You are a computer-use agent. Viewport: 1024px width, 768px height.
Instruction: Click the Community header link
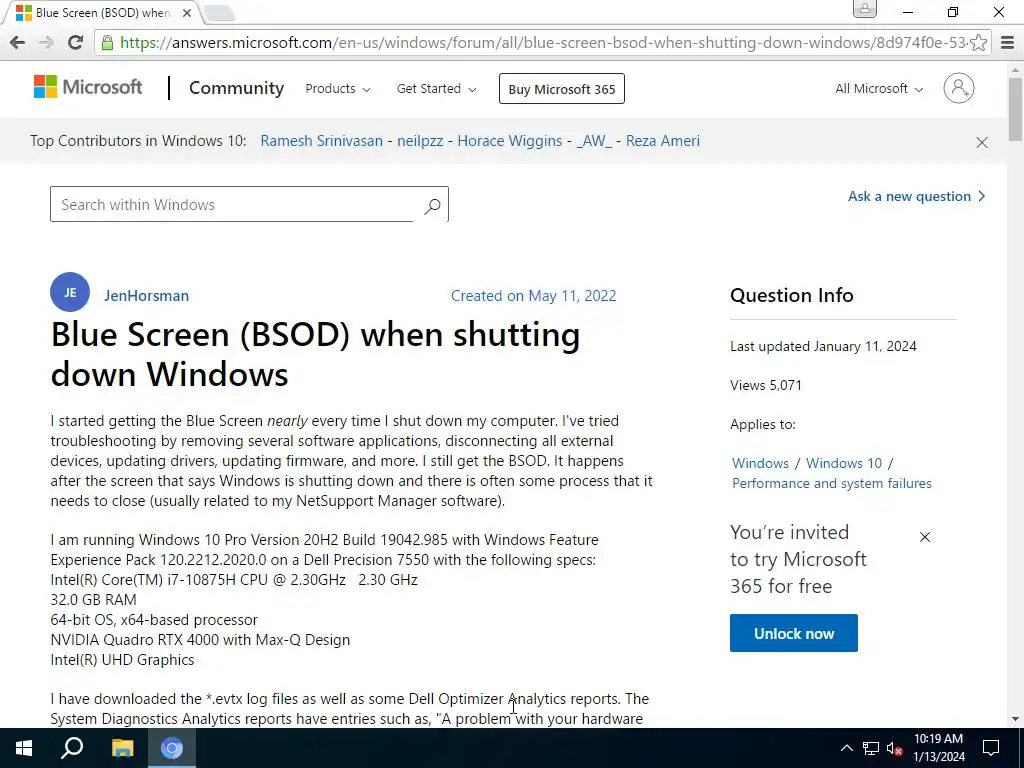(x=236, y=88)
